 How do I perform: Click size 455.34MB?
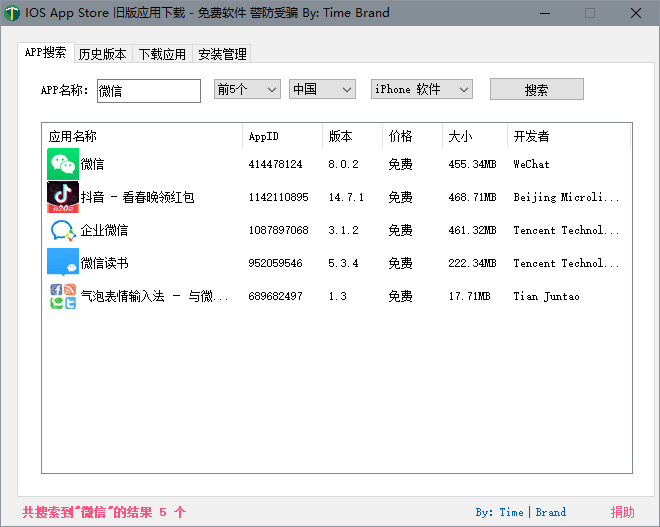pyautogui.click(x=472, y=164)
